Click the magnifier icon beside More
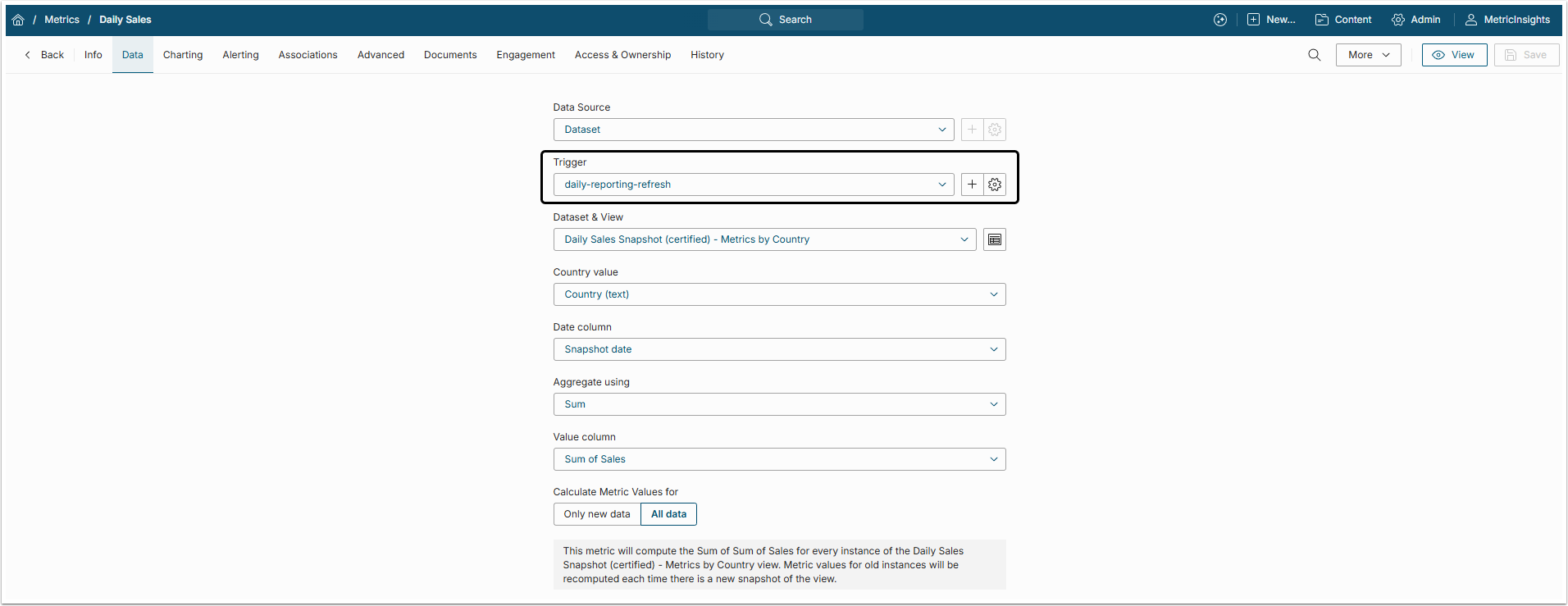 pyautogui.click(x=1314, y=55)
